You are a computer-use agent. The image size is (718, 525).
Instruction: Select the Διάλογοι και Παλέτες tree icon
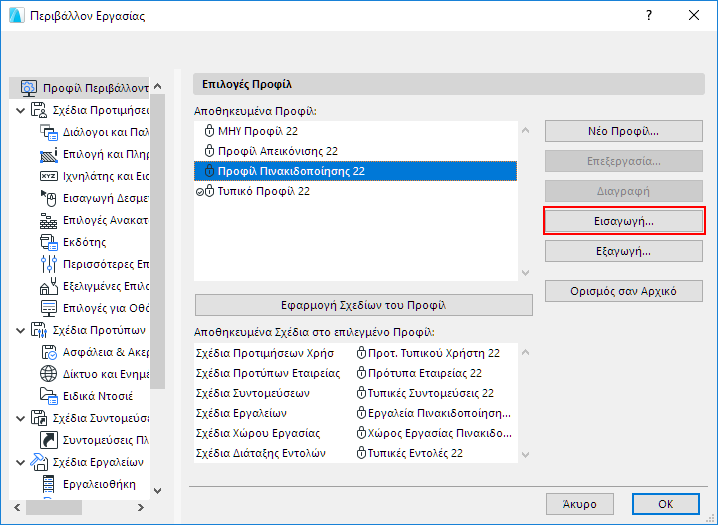pos(49,132)
